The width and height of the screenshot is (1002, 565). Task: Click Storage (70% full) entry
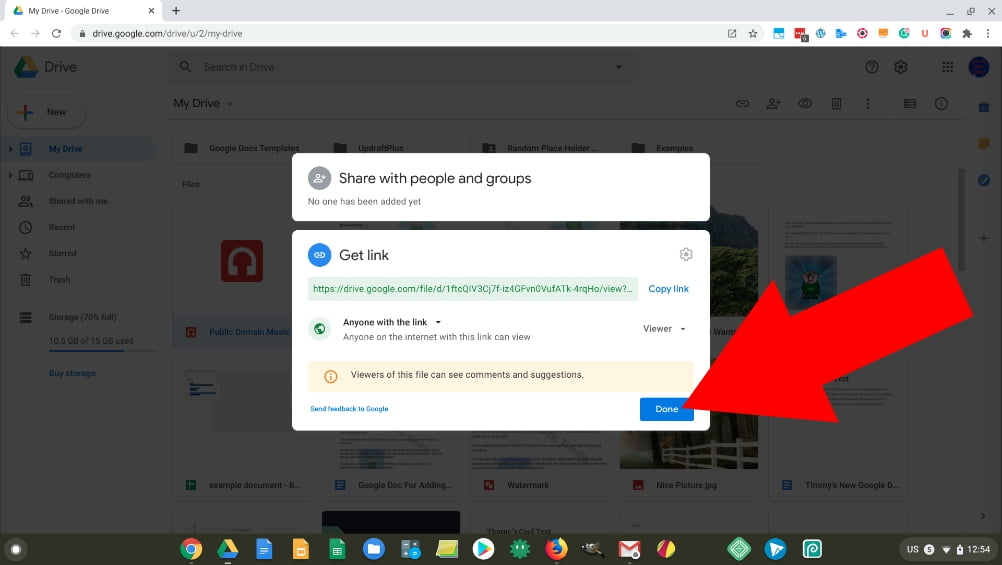coord(82,317)
